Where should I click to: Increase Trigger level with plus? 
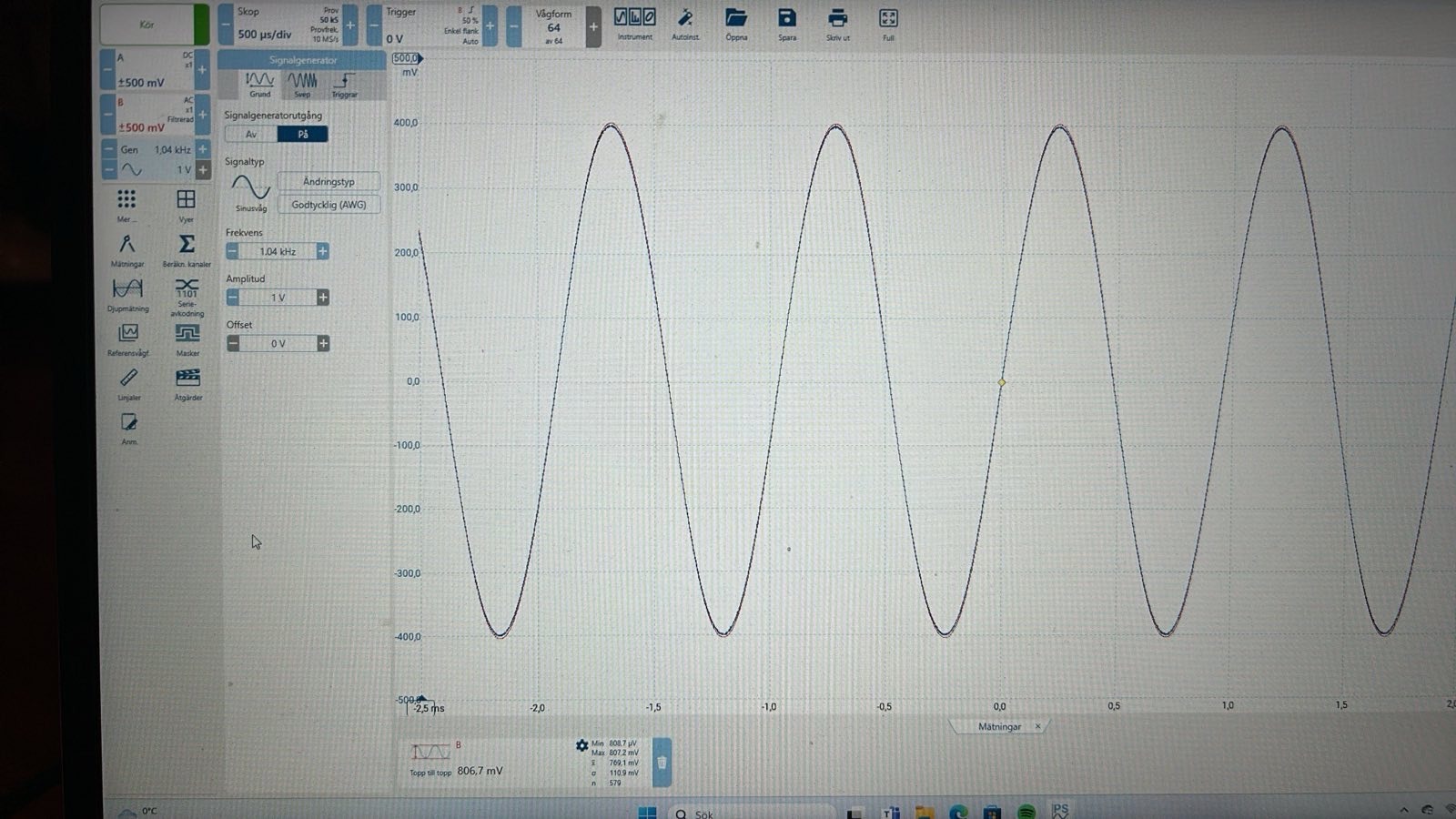click(x=490, y=25)
